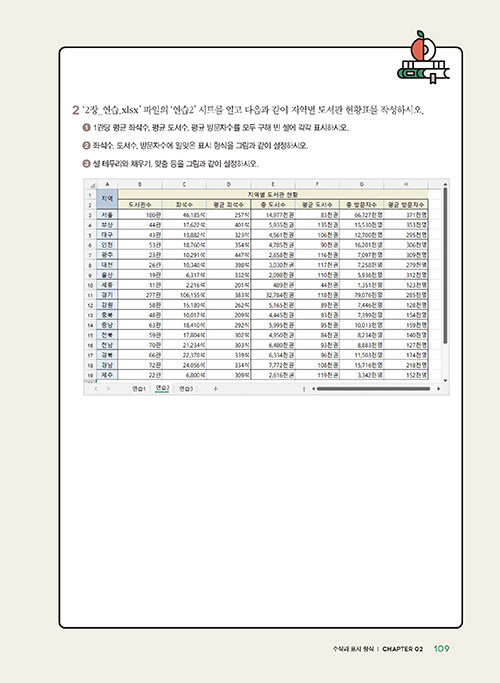The height and width of the screenshot is (683, 500).
Task: Click the horizontal scrollbar thumb
Action: [x=373, y=389]
